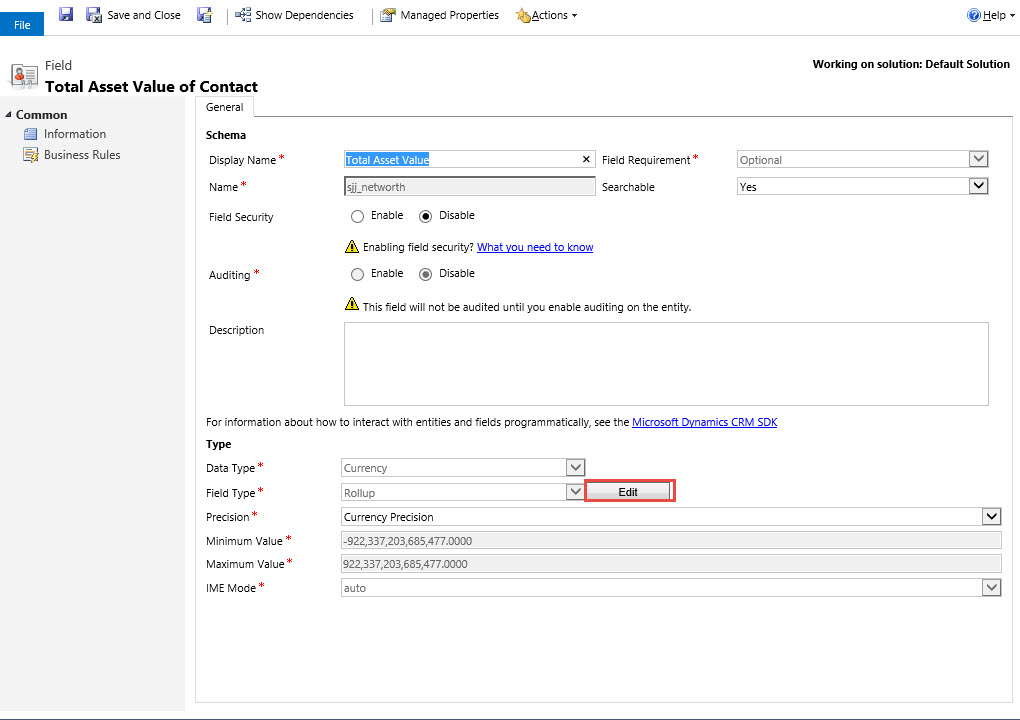Open the IME Mode dropdown
This screenshot has width=1020, height=720.
991,588
